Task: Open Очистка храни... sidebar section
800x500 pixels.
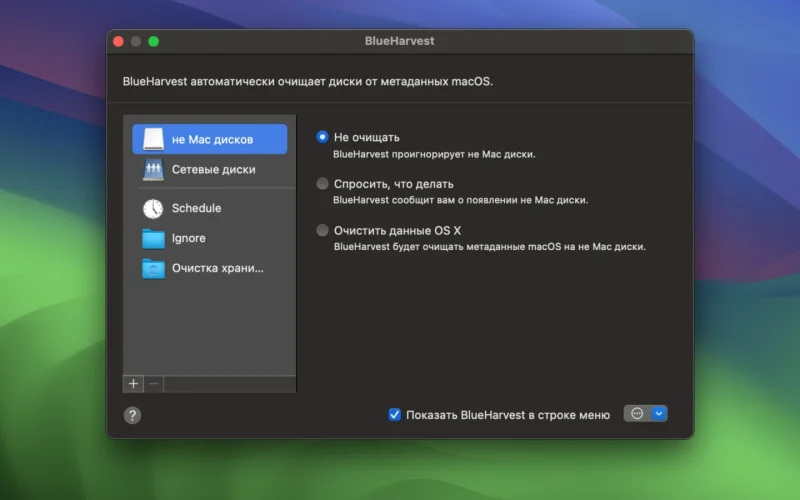Action: point(210,268)
